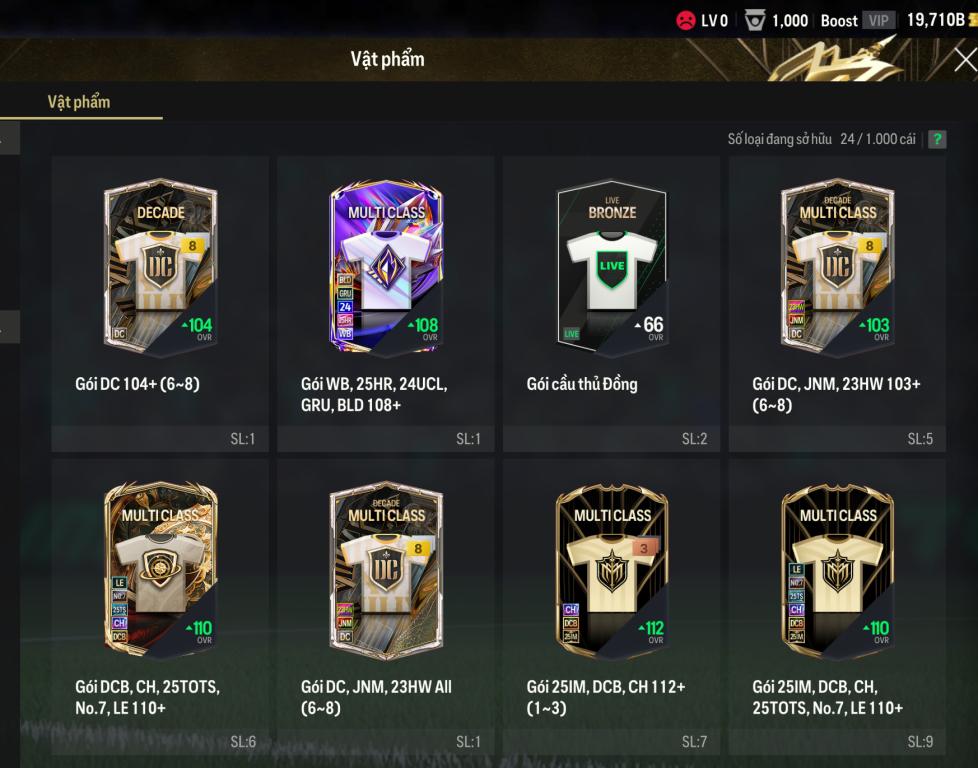The width and height of the screenshot is (978, 768).
Task: Open Gói 25IM, DCB, CH 112+ (1~3) pack
Action: point(612,607)
